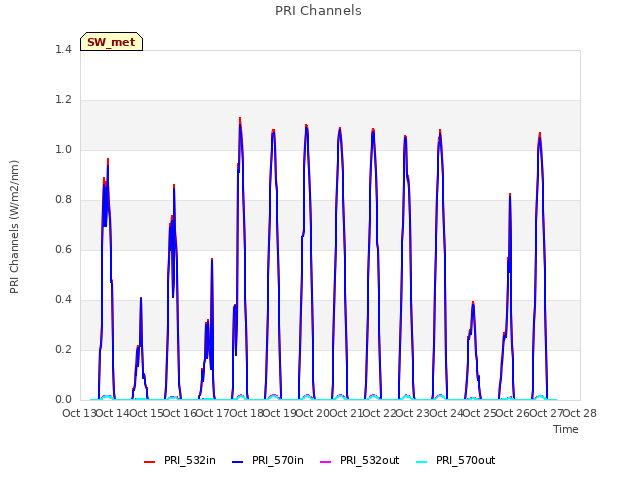The image size is (640, 480).
Task: Click the 0.0 y-axis tick label
Action: pos(63,400)
